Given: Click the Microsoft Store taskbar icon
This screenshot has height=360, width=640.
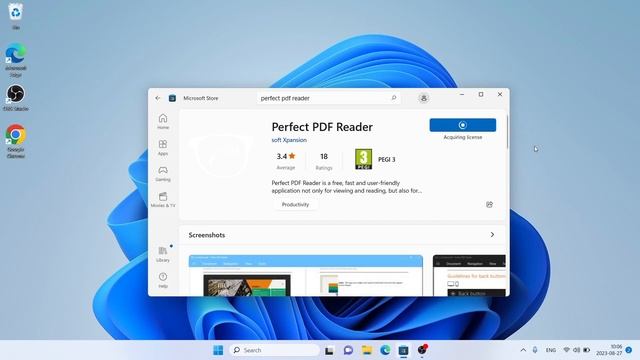Looking at the screenshot, I should [403, 350].
